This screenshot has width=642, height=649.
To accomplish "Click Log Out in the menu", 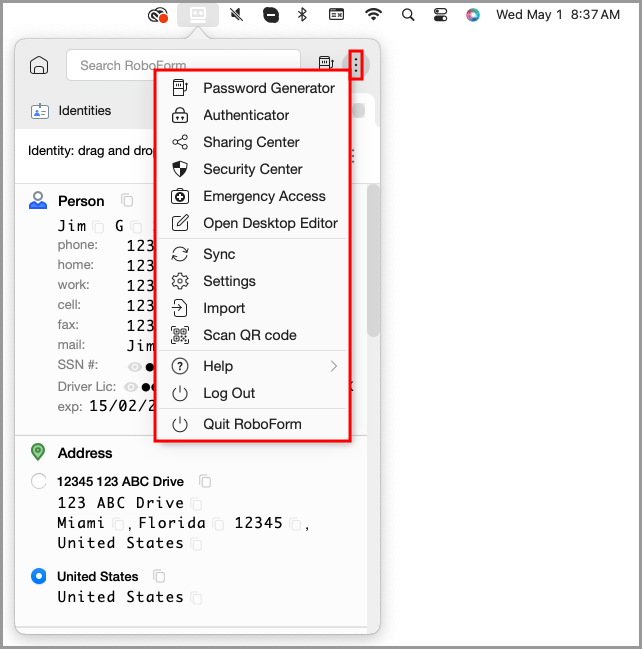I will click(252, 393).
